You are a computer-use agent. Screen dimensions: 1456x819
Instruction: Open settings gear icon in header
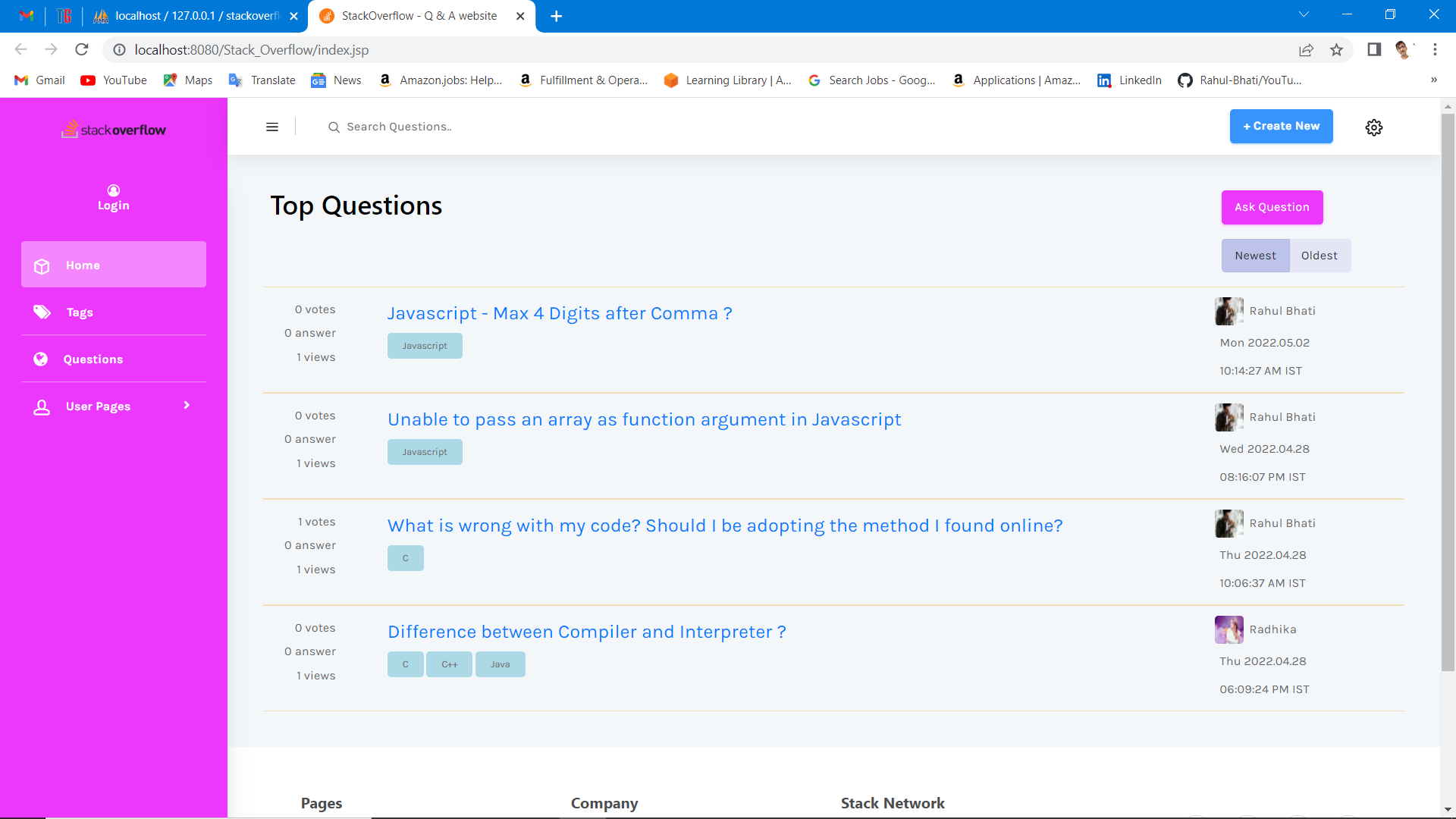pos(1373,127)
